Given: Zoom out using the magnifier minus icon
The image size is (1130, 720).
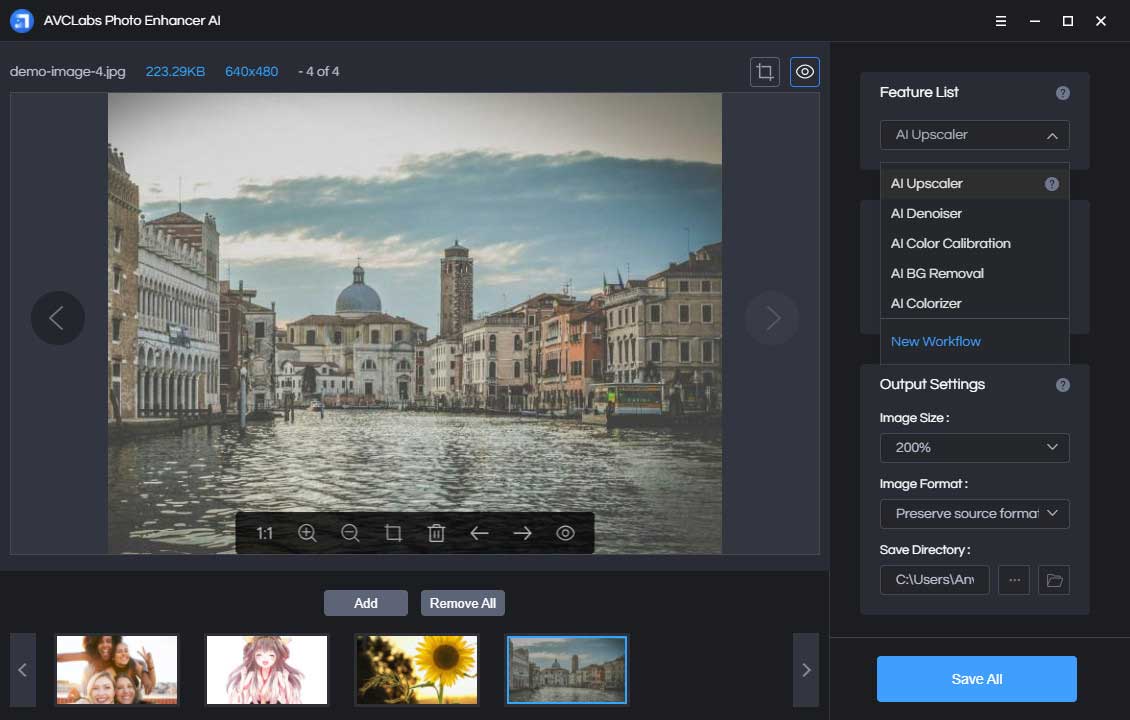Looking at the screenshot, I should coord(350,533).
